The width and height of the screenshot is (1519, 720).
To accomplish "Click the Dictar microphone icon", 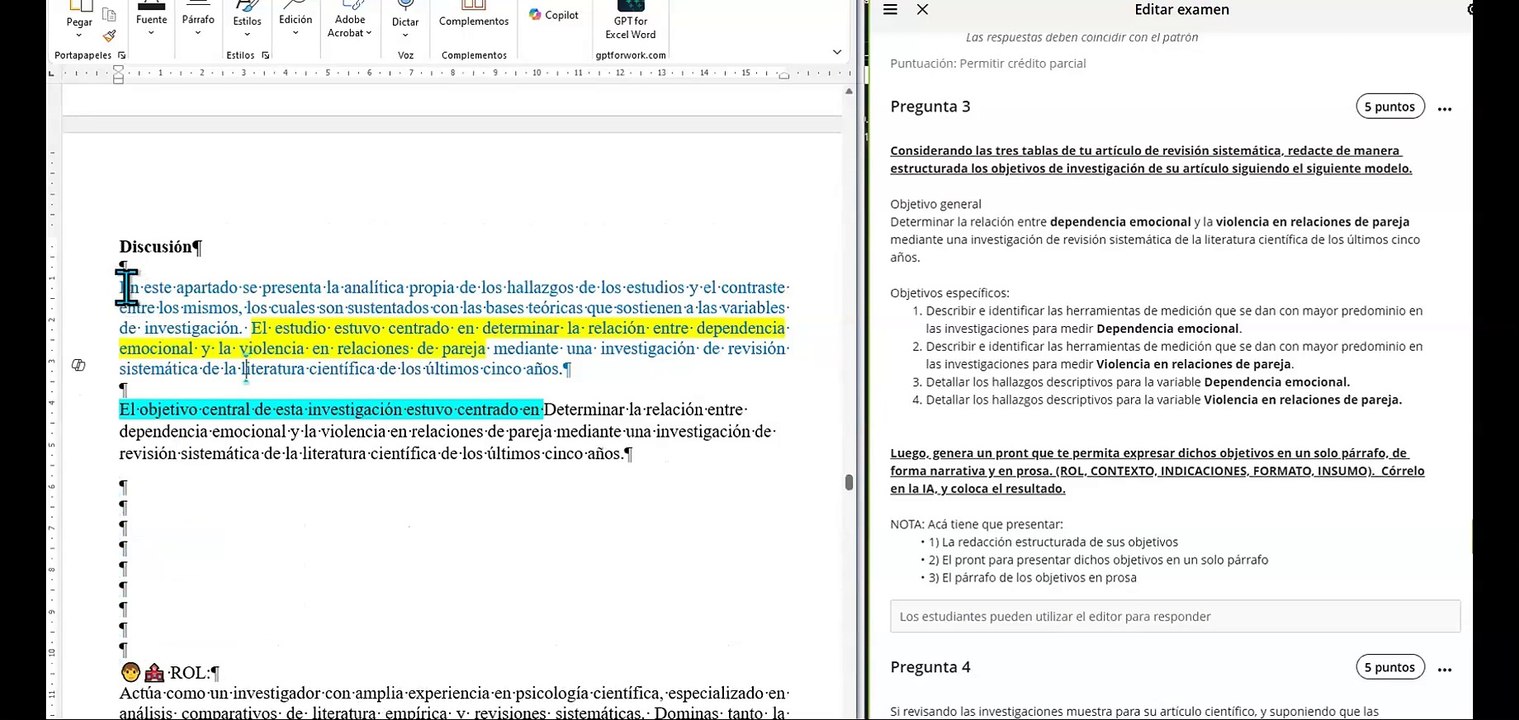I will click(405, 6).
